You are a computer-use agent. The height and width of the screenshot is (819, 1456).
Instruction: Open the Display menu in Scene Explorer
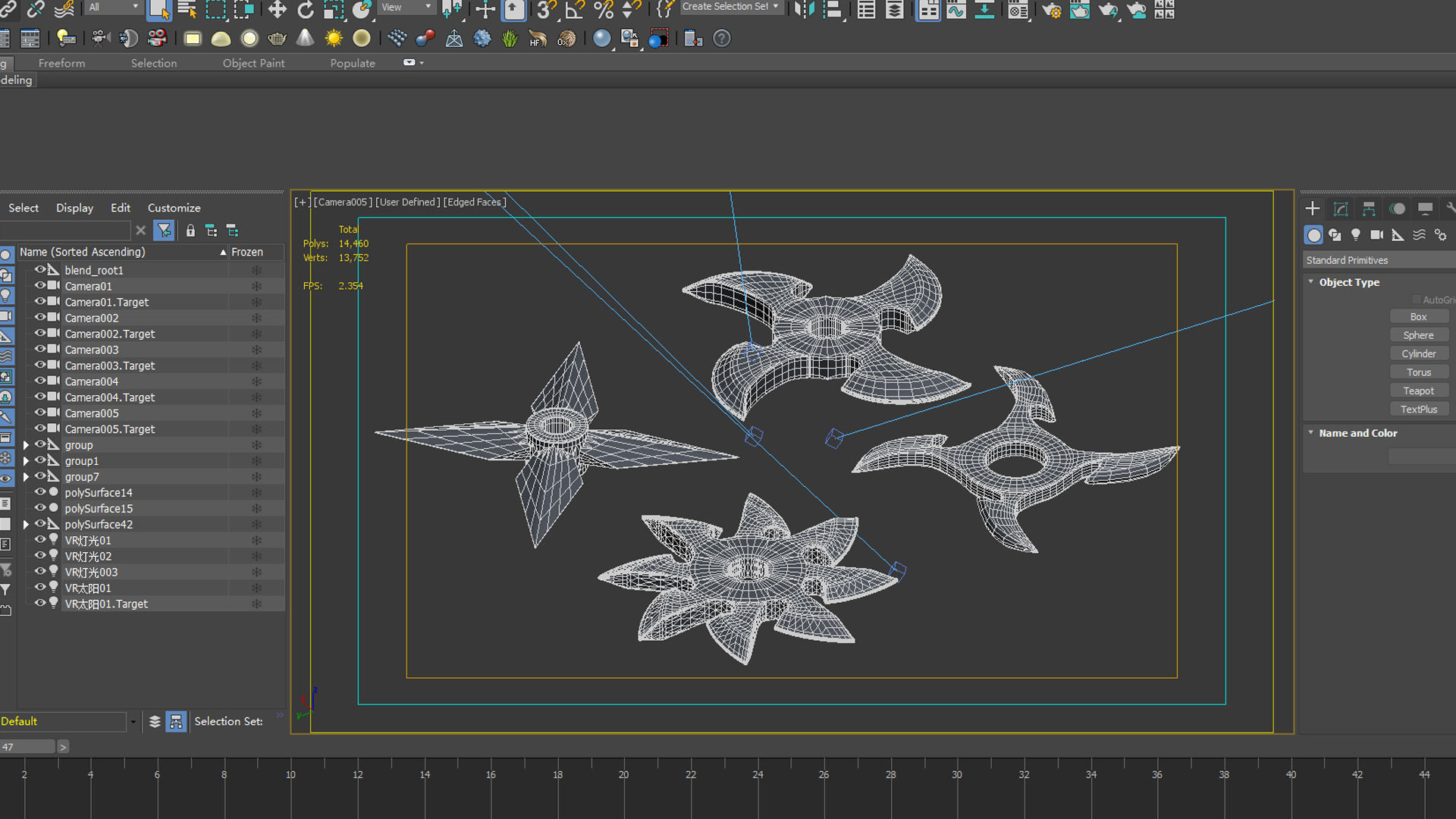point(74,208)
